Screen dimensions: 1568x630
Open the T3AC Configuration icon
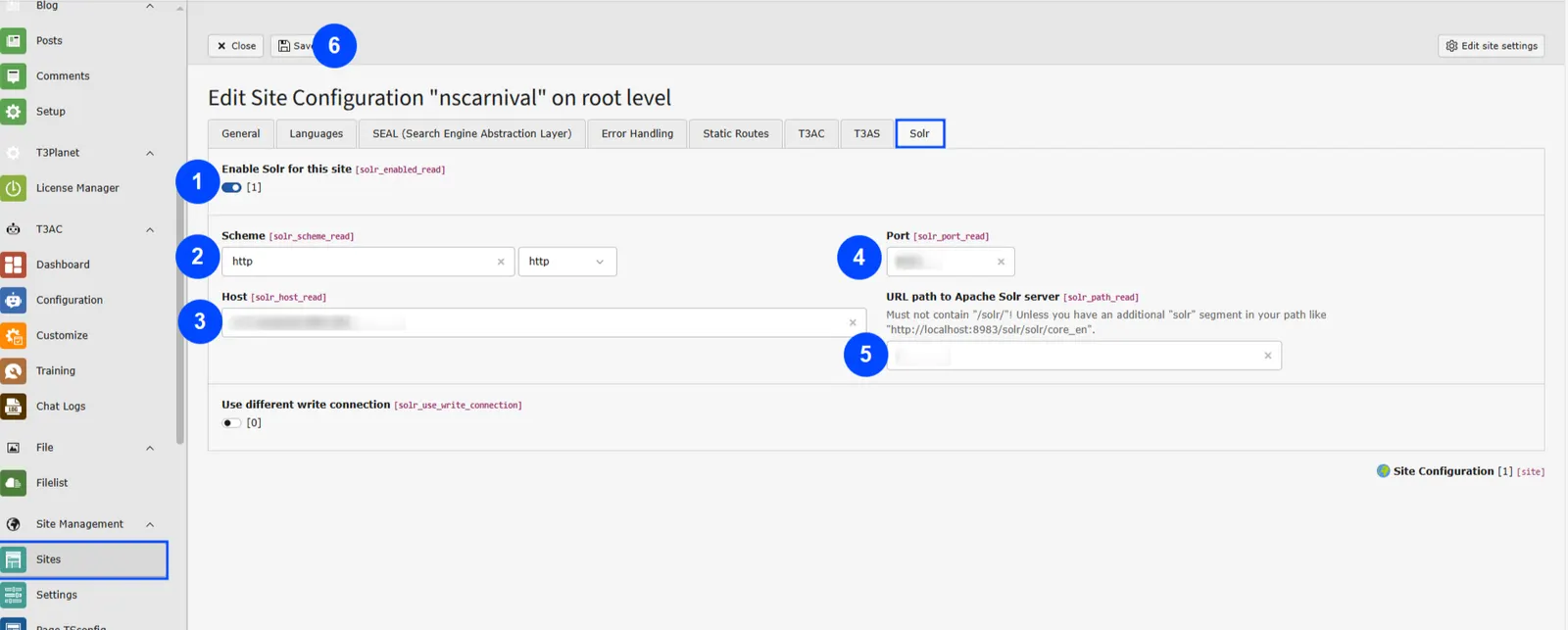tap(14, 300)
